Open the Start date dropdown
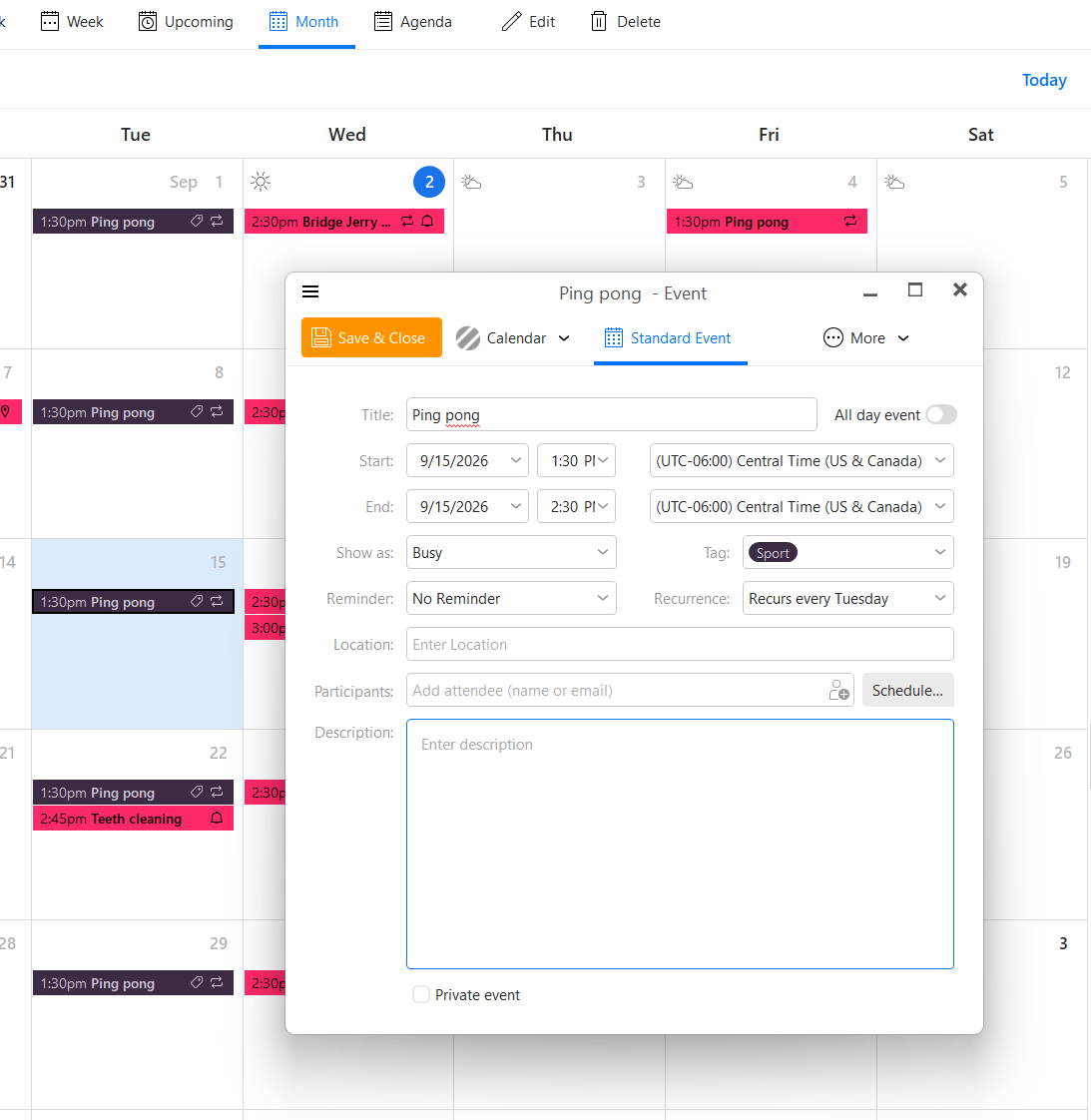The height and width of the screenshot is (1120, 1091). click(x=467, y=461)
